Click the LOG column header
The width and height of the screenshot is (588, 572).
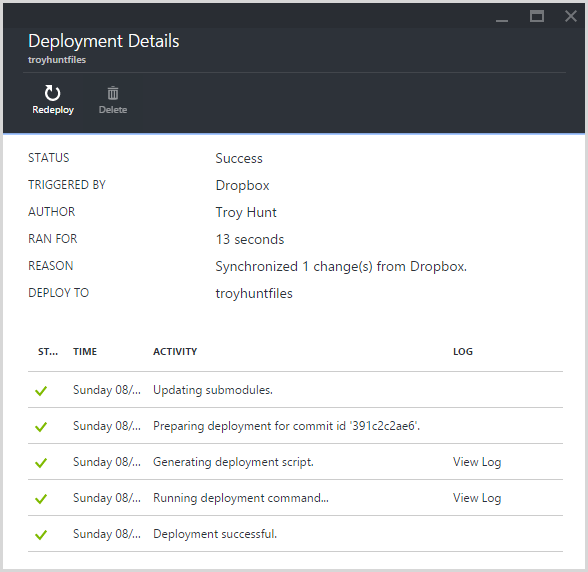463,351
